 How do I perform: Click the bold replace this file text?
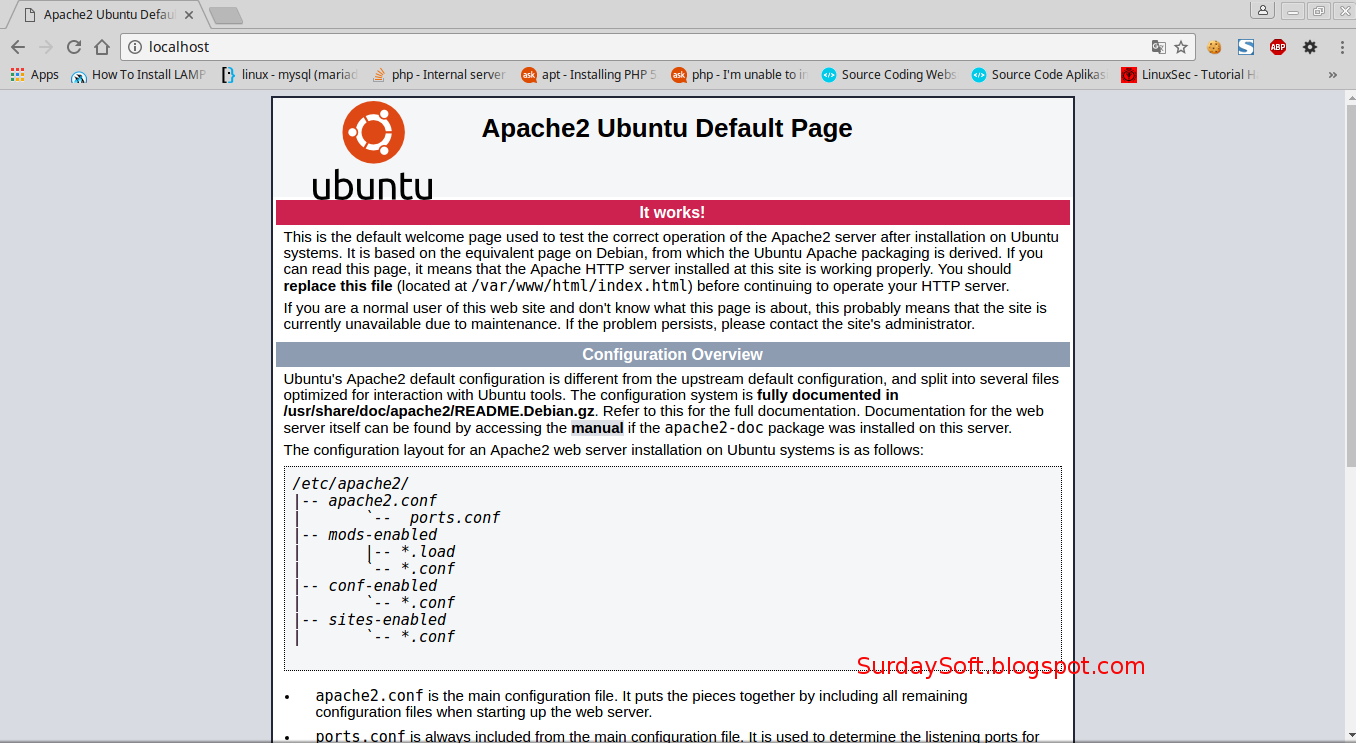click(338, 286)
